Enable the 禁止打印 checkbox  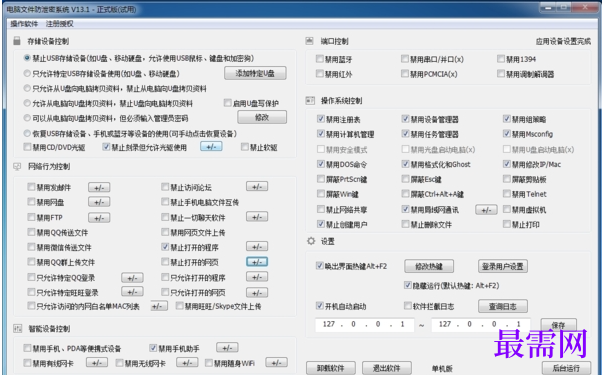tap(507, 224)
